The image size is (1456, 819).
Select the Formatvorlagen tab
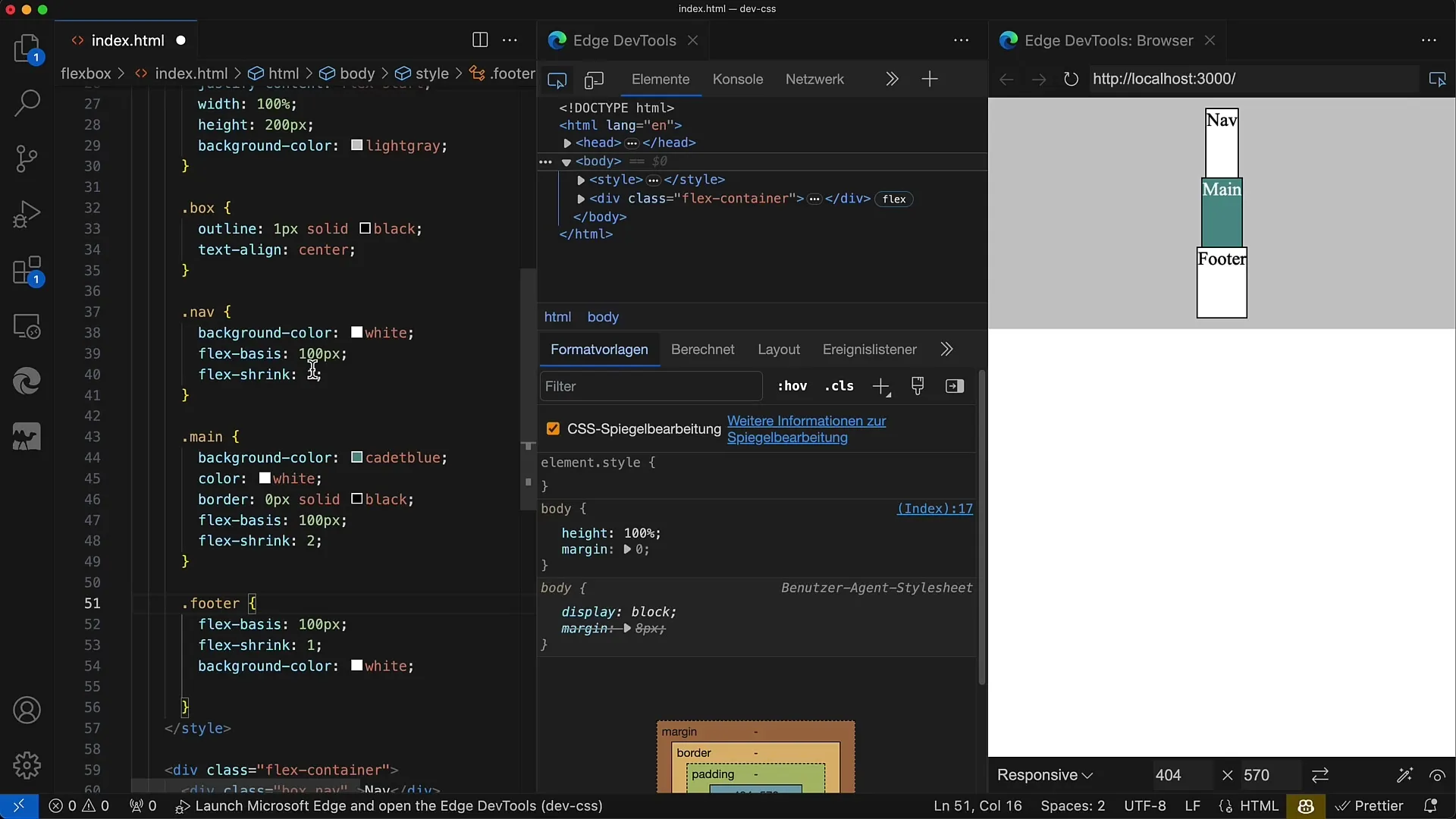pyautogui.click(x=599, y=350)
